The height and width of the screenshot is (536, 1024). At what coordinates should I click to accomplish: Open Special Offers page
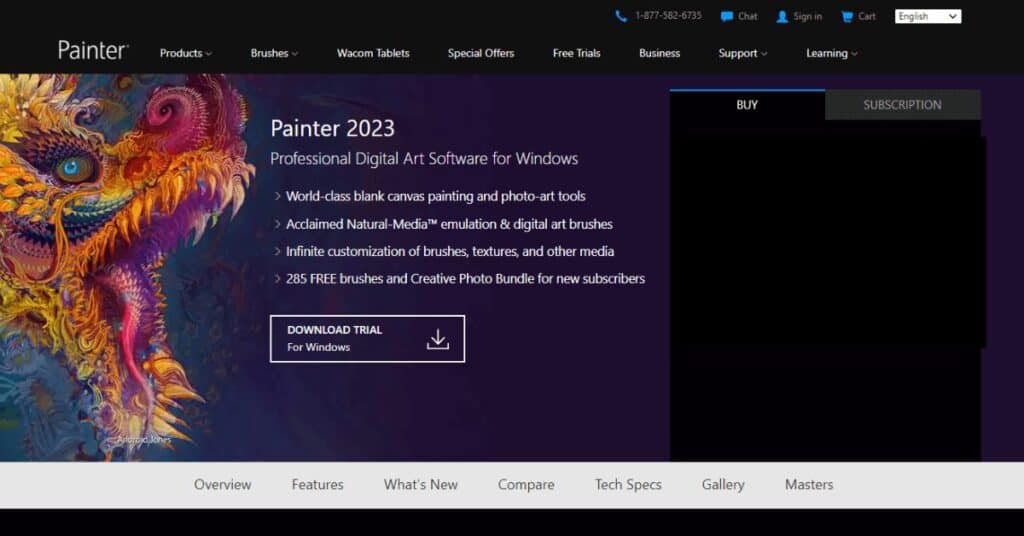(481, 54)
